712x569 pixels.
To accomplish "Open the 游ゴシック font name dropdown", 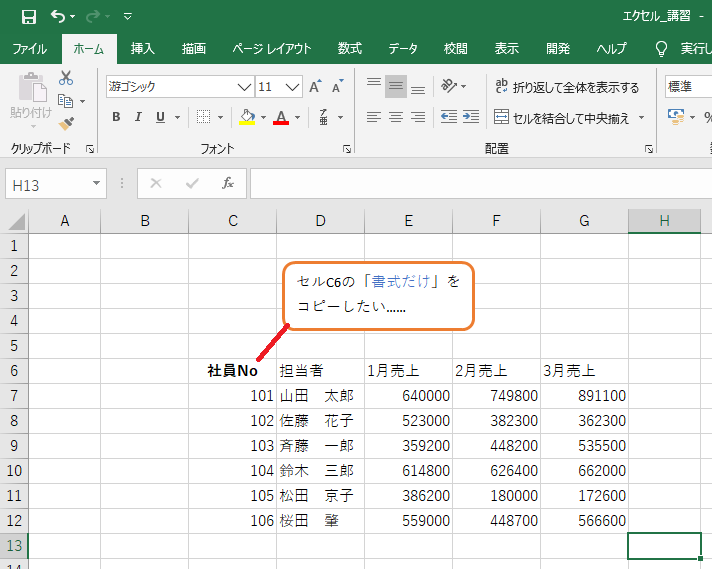I will tap(244, 87).
